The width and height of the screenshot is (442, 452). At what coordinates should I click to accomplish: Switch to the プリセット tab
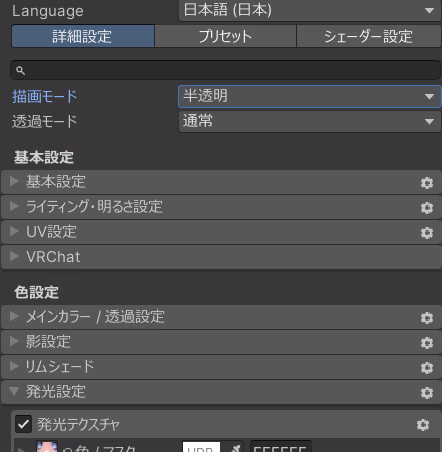(x=225, y=36)
